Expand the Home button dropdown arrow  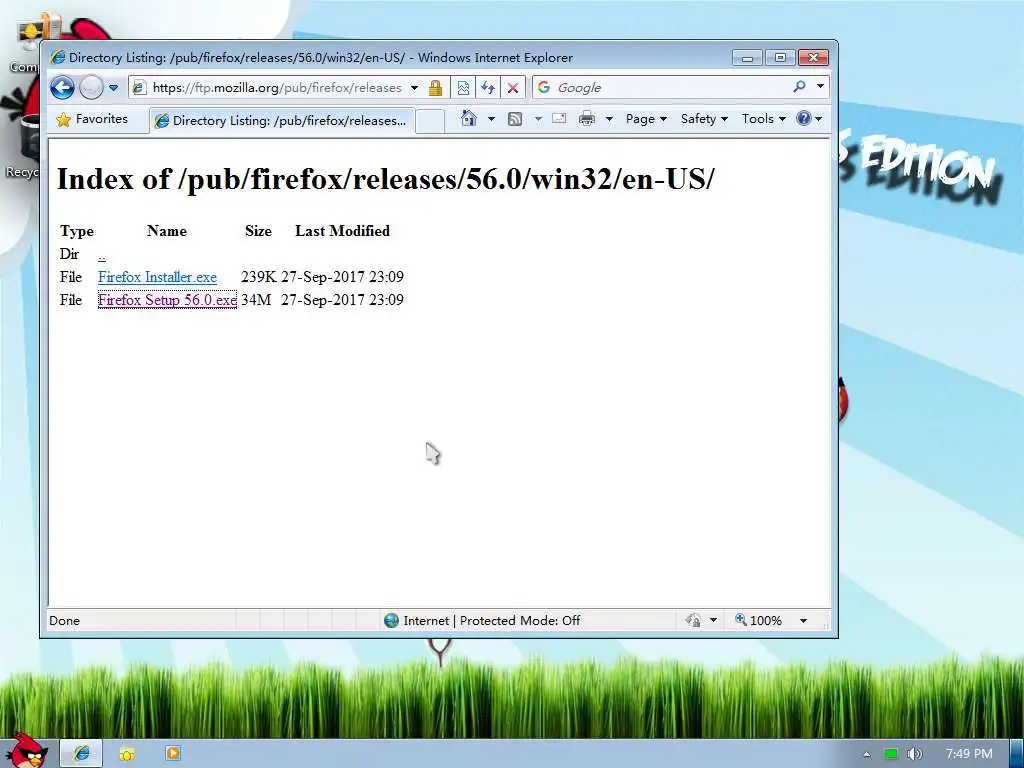pos(491,119)
